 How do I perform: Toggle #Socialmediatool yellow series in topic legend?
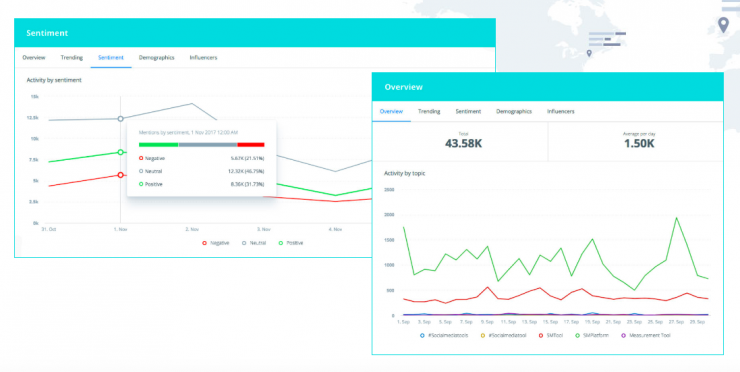503,336
